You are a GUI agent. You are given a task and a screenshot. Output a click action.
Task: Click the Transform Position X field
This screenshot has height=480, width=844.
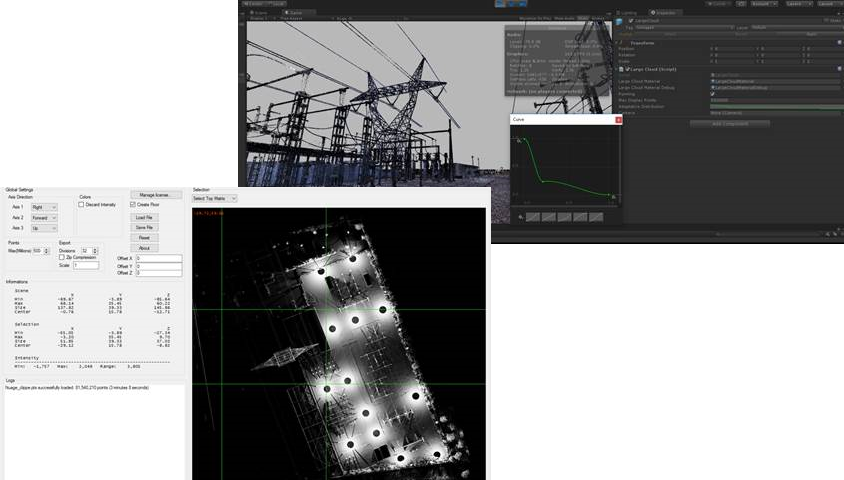pyautogui.click(x=734, y=49)
